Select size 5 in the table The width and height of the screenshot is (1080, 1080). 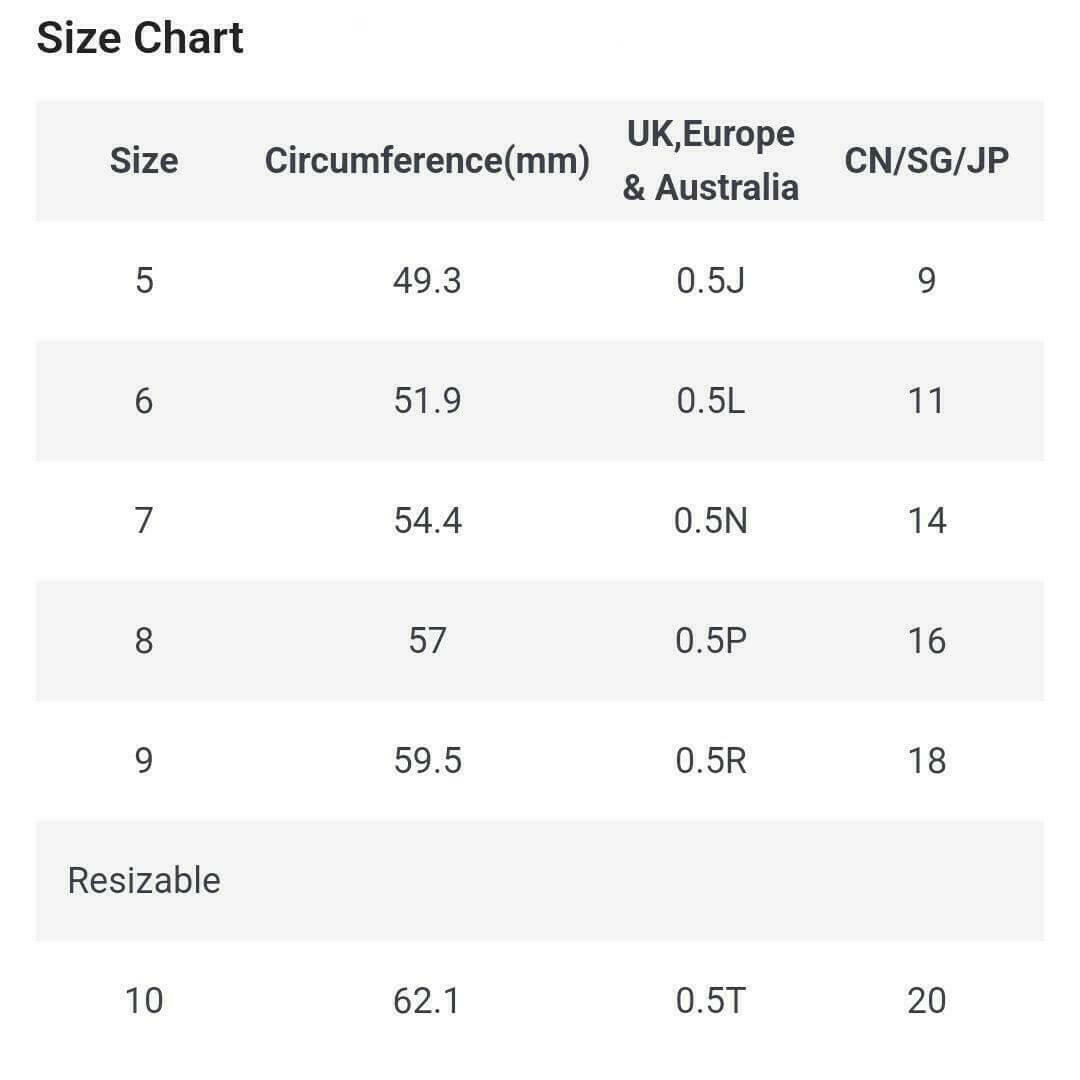tap(144, 281)
